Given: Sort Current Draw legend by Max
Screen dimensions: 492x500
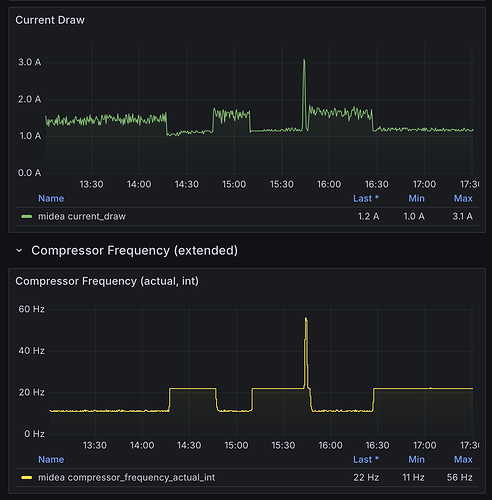Looking at the screenshot, I should tap(463, 198).
